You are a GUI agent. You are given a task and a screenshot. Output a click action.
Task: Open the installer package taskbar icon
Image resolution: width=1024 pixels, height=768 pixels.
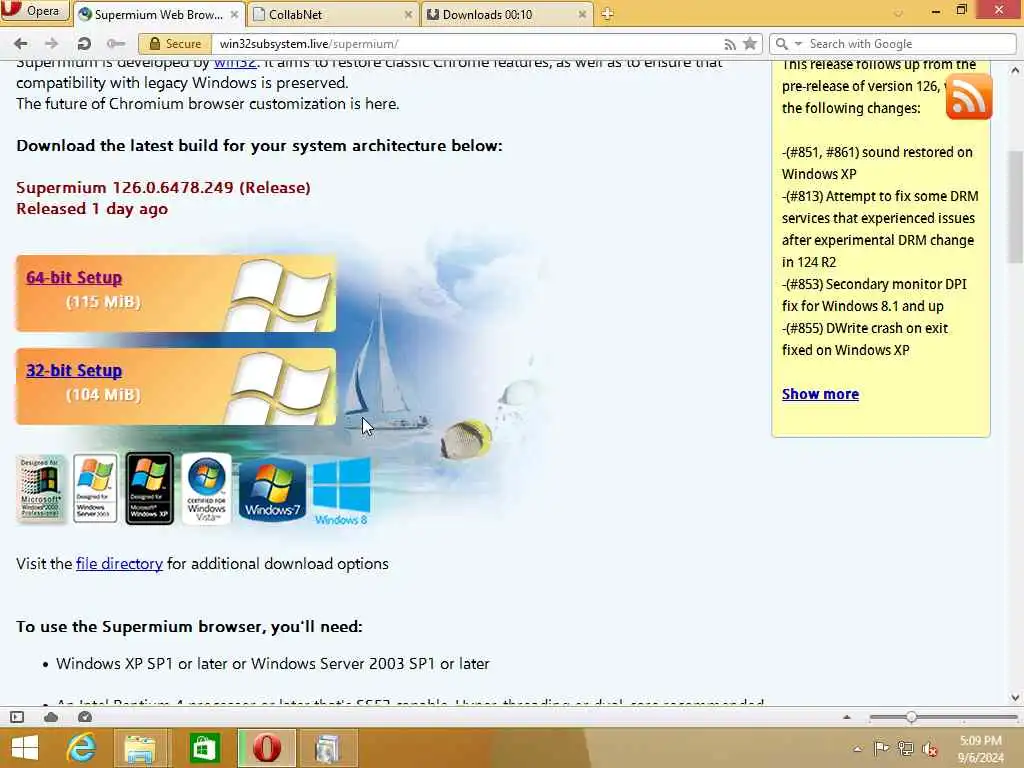tap(328, 748)
